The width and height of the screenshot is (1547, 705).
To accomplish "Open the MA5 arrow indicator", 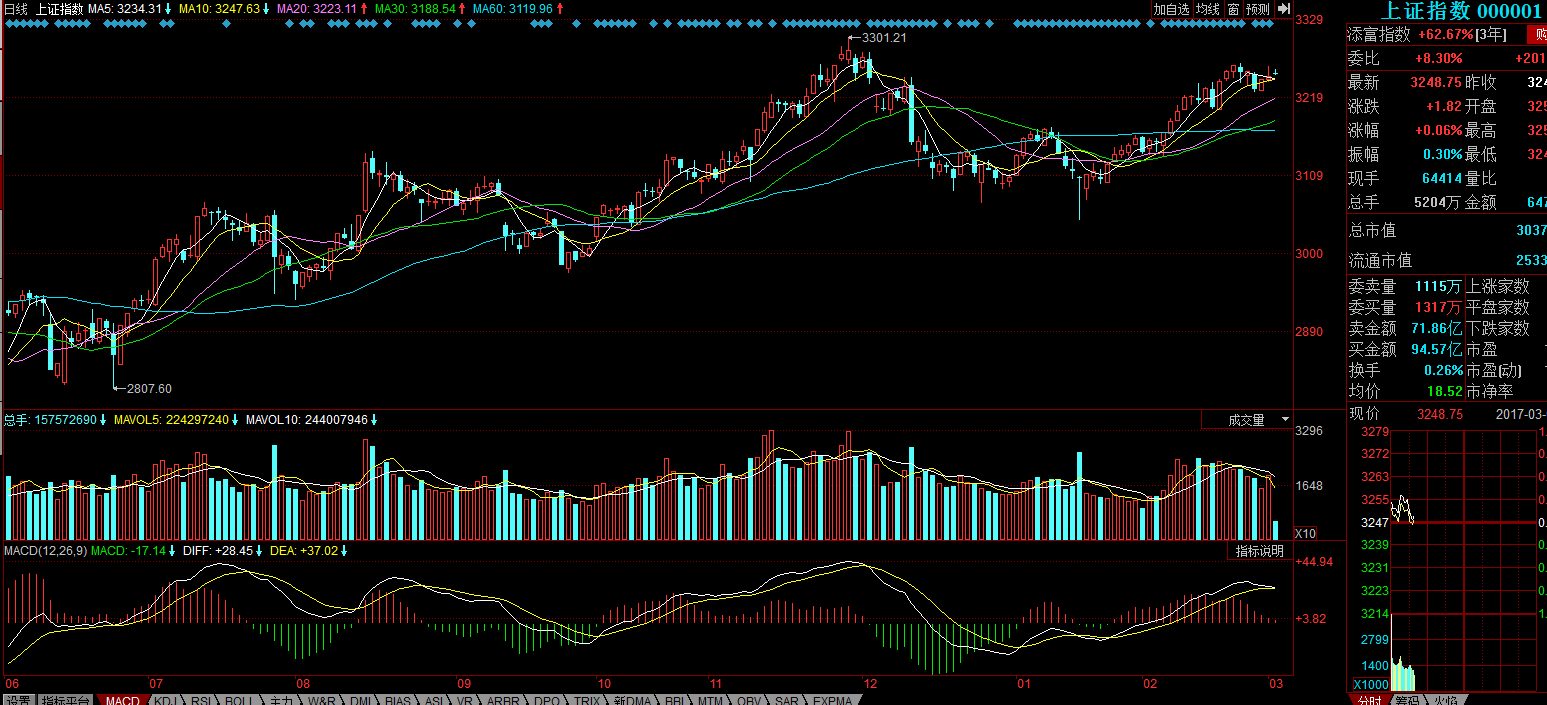I will click(169, 9).
